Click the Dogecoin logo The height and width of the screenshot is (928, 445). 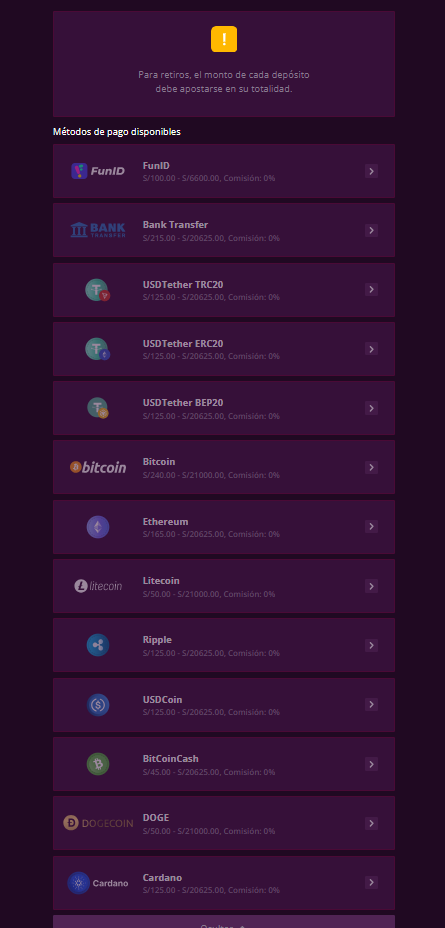[98, 823]
